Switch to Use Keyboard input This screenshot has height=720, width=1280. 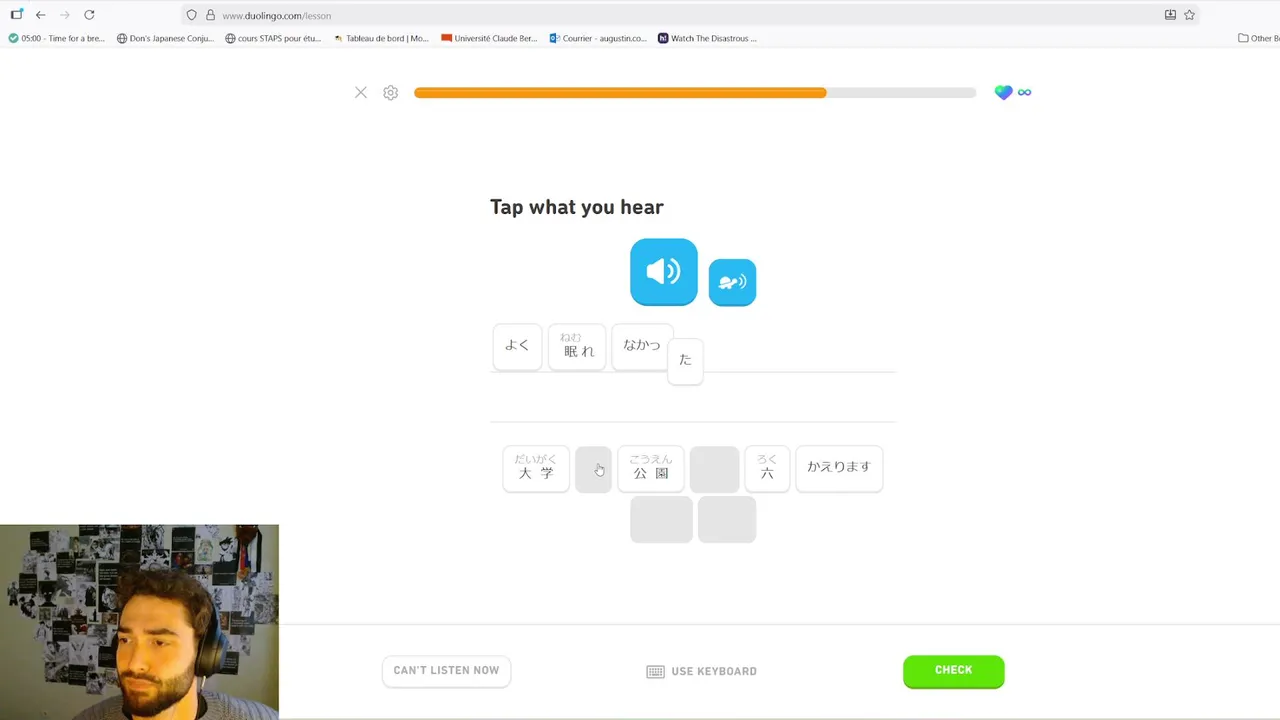pos(702,671)
